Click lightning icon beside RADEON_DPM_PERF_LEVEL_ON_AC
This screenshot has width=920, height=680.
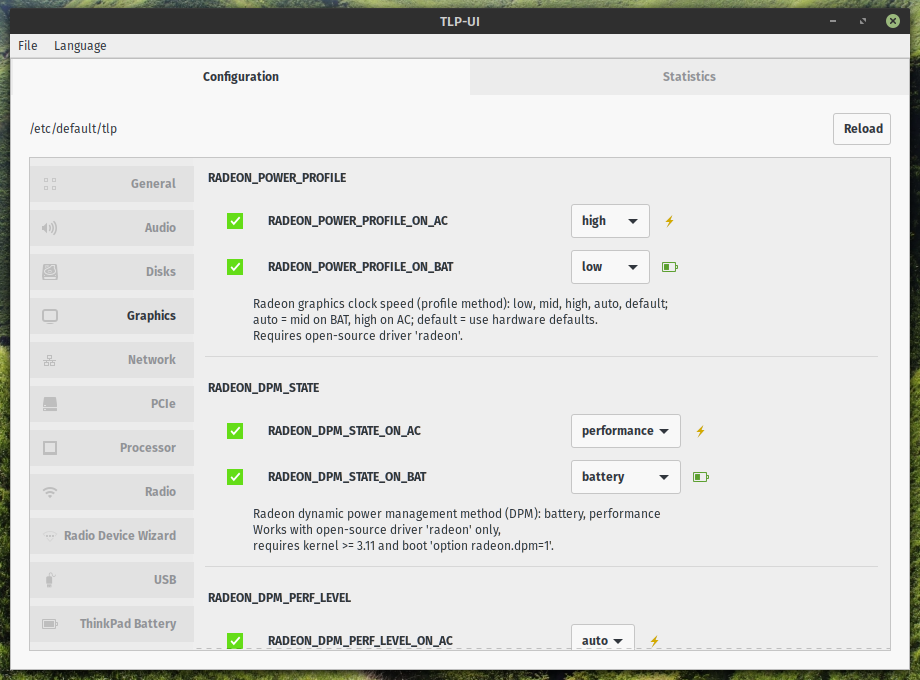pos(654,641)
